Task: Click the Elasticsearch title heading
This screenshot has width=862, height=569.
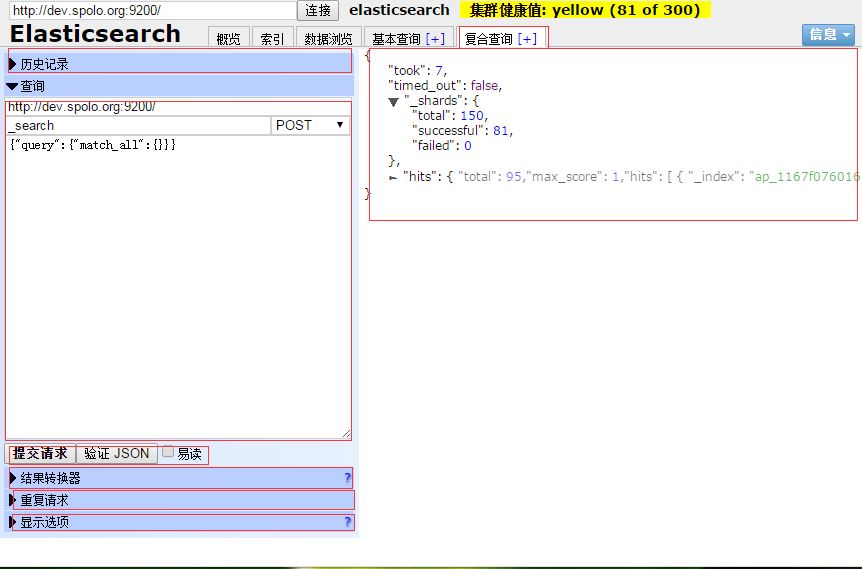Action: [95, 34]
